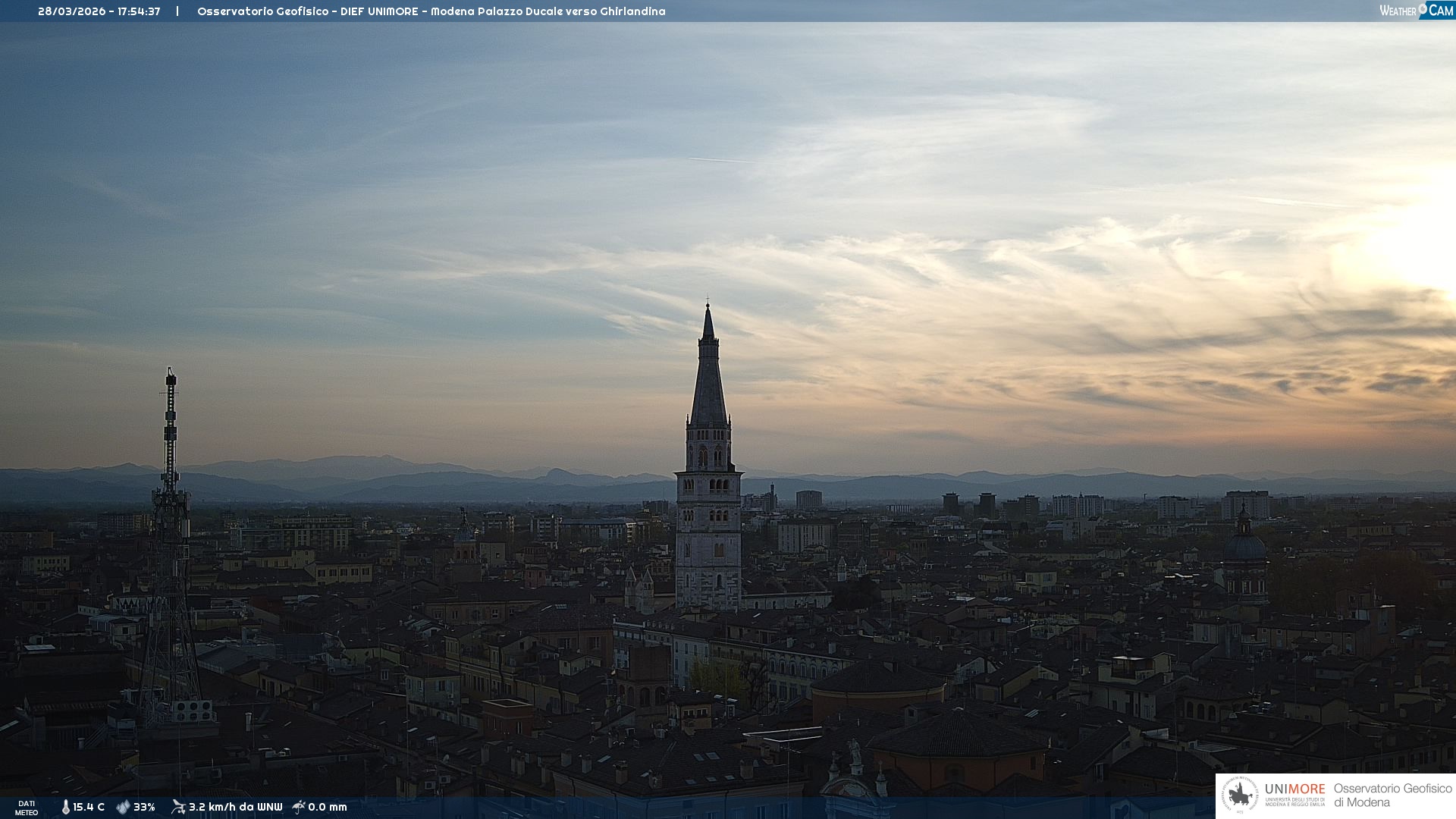Viewport: 1456px width, 819px height.
Task: Click the Osservatorio Geofisico di Modena text
Action: pos(1392,795)
